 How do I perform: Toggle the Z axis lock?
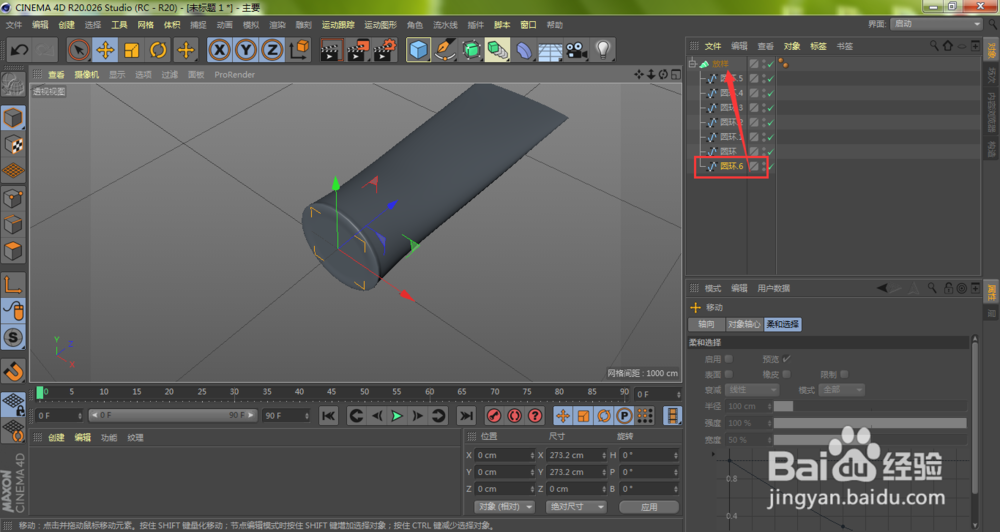click(272, 49)
